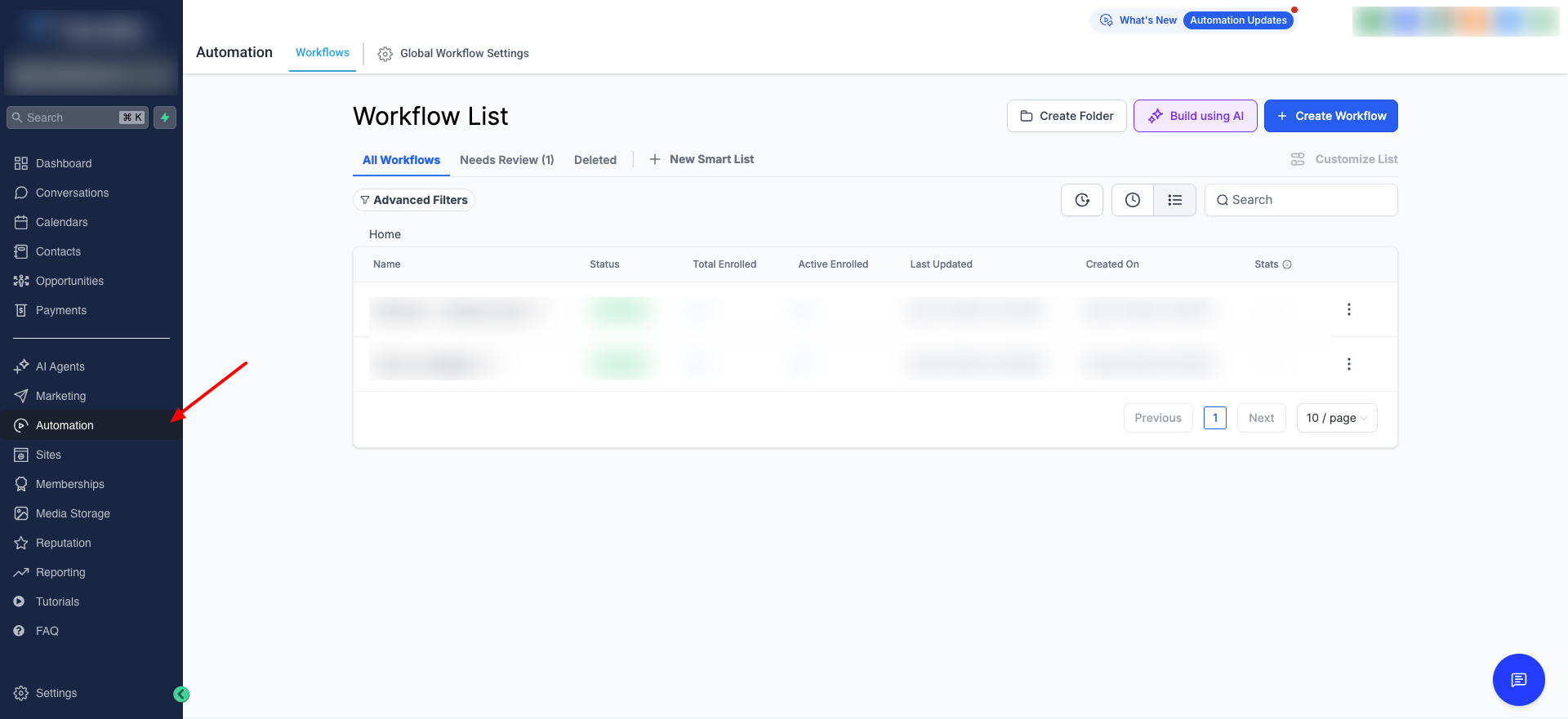Click the chat support widget icon
Viewport: 1568px width, 719px height.
(1518, 679)
